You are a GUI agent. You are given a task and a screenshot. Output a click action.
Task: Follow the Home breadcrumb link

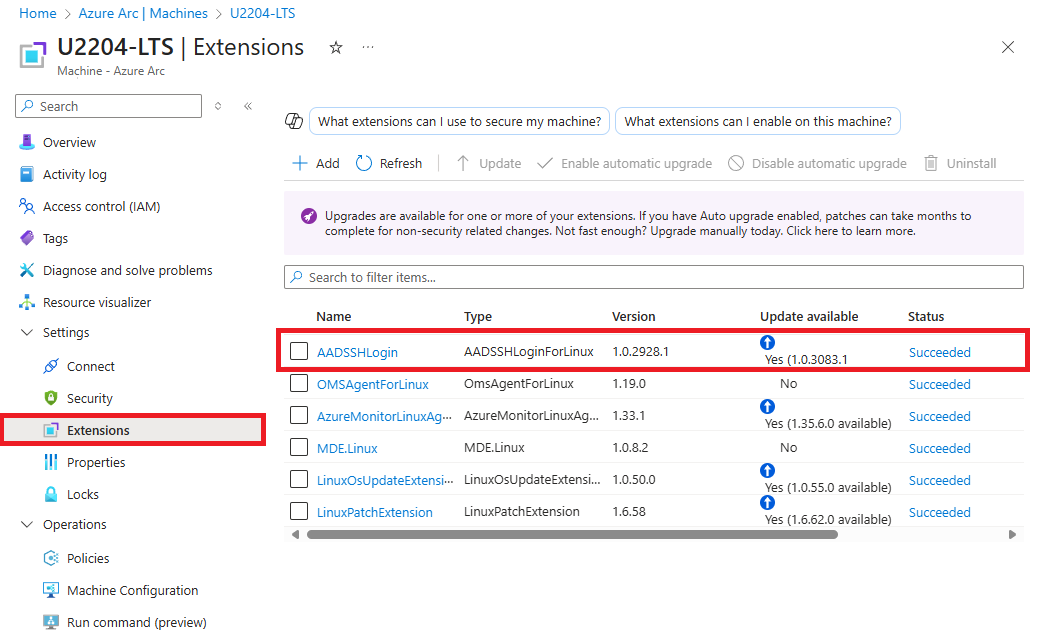click(38, 13)
